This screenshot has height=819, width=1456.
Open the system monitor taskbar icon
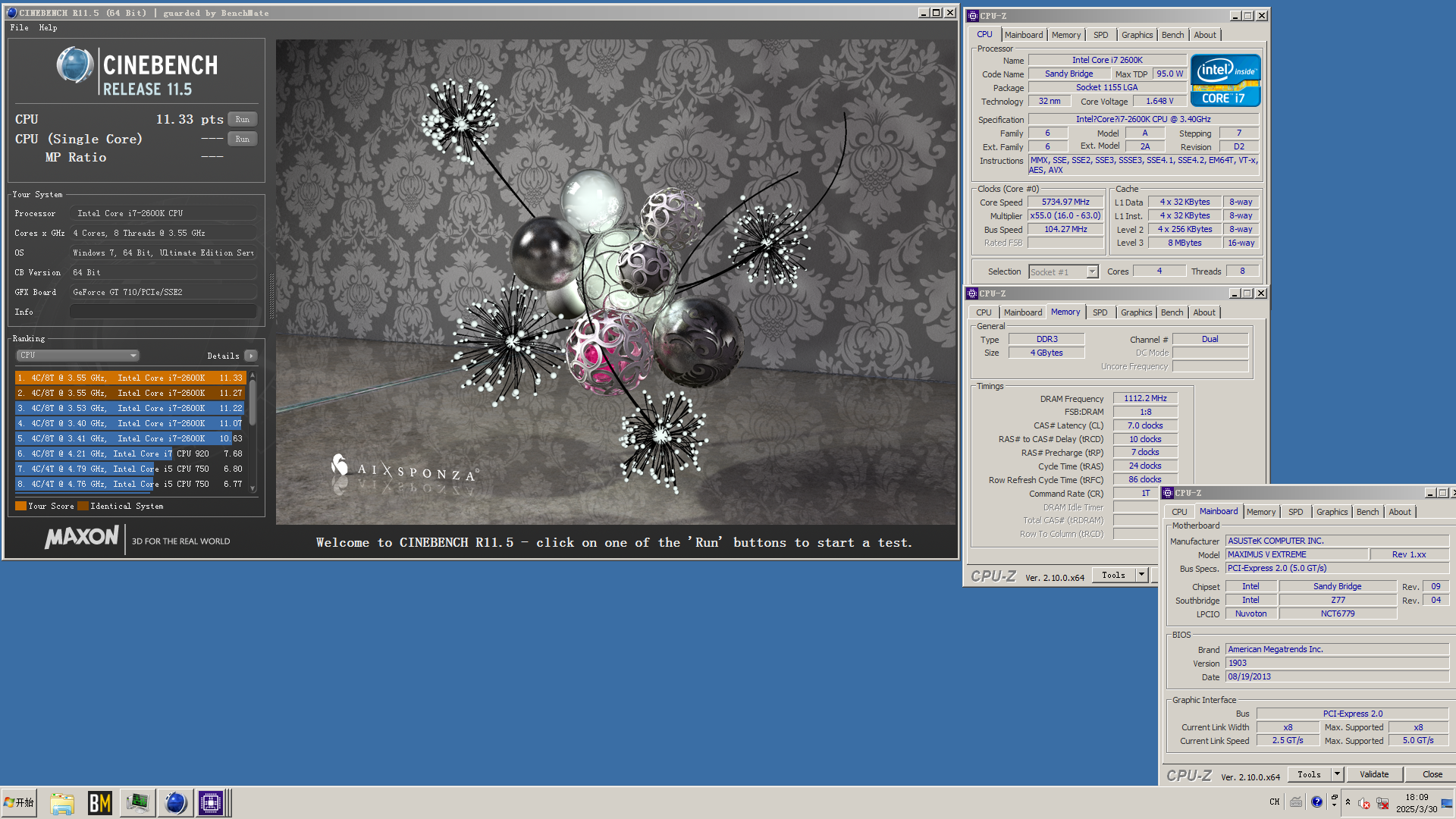pos(137,803)
